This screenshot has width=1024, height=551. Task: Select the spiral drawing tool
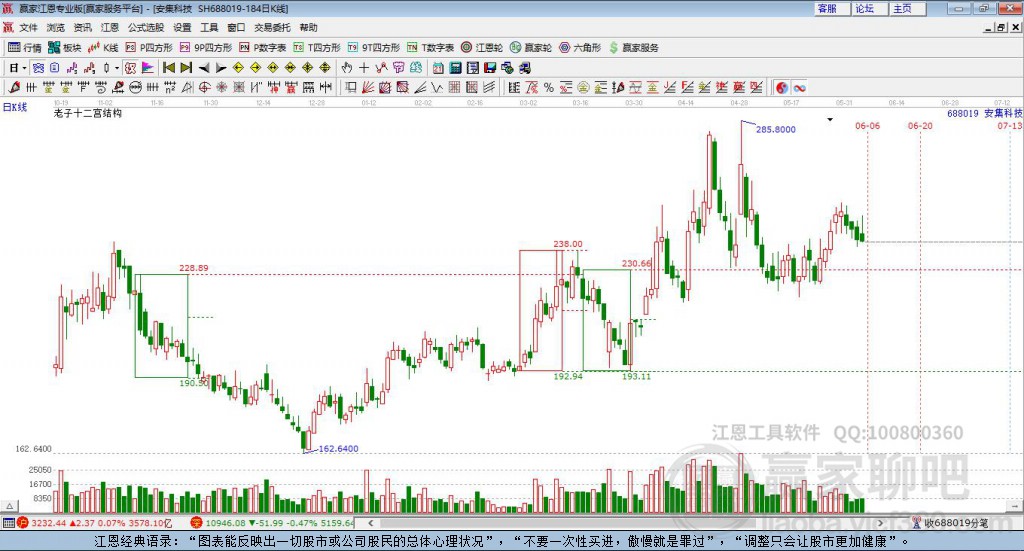(x=101, y=87)
